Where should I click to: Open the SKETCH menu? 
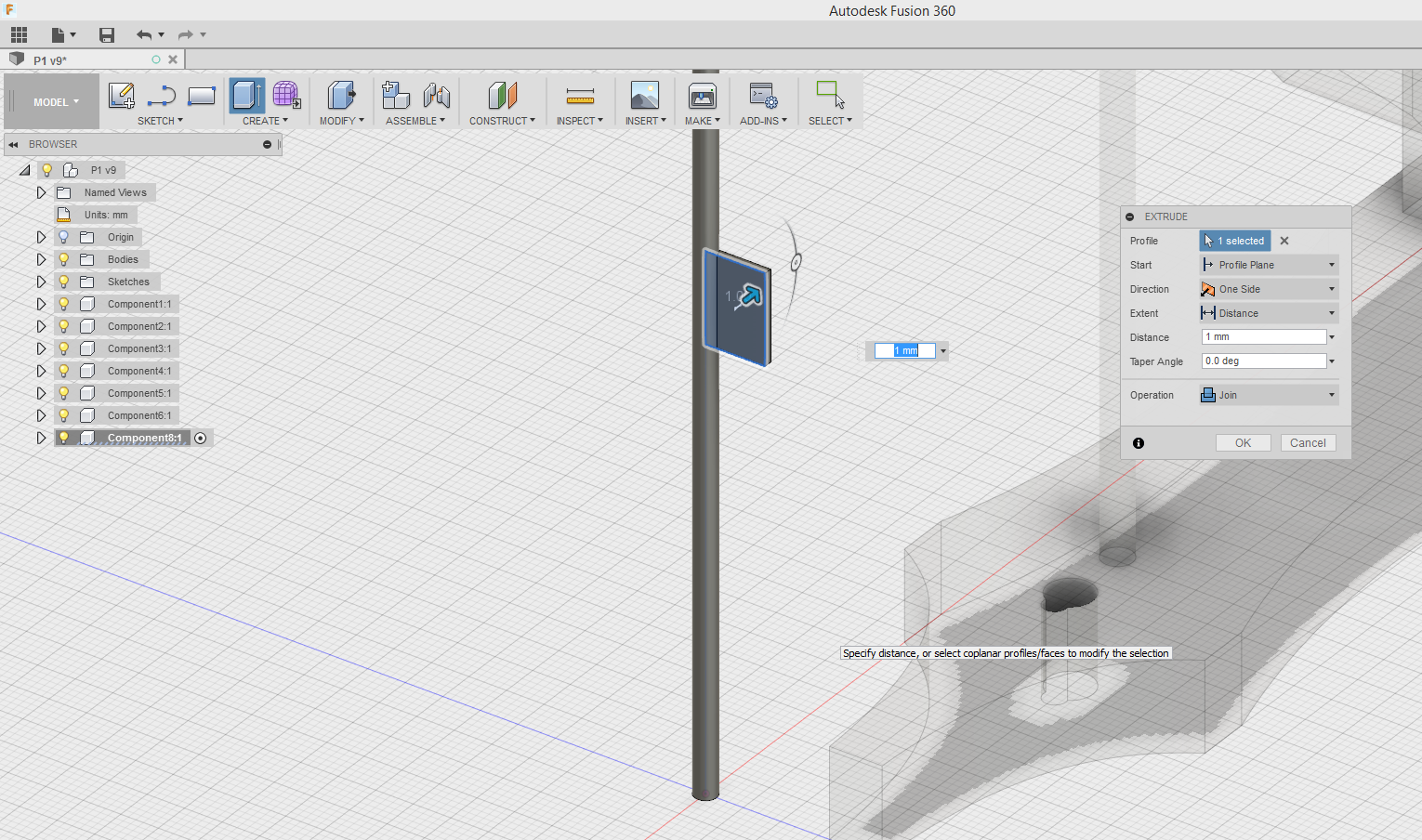click(160, 121)
